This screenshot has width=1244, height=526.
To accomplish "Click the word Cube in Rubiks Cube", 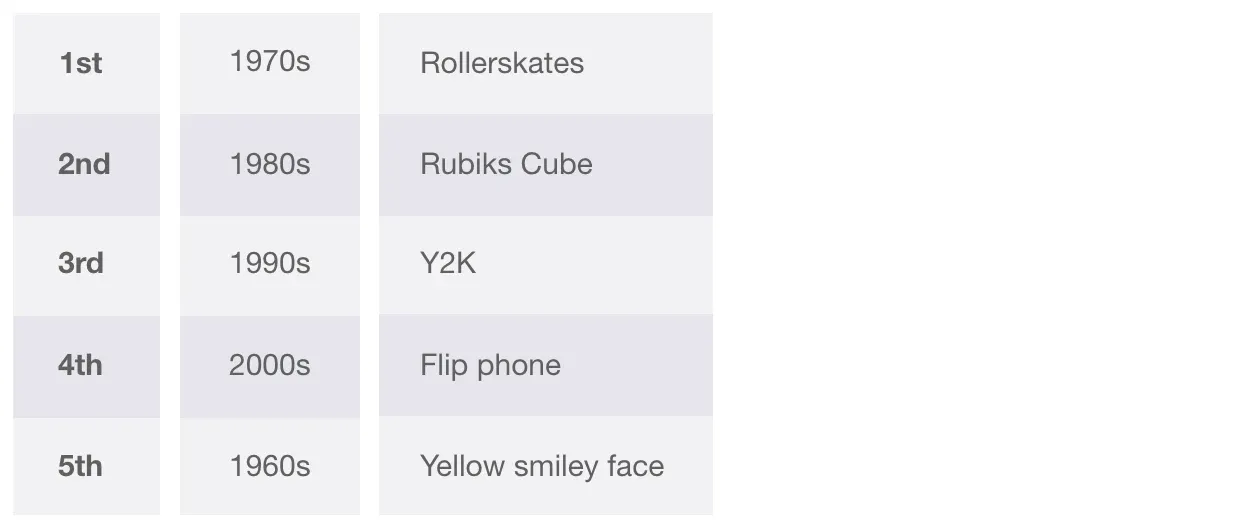I will [x=559, y=164].
